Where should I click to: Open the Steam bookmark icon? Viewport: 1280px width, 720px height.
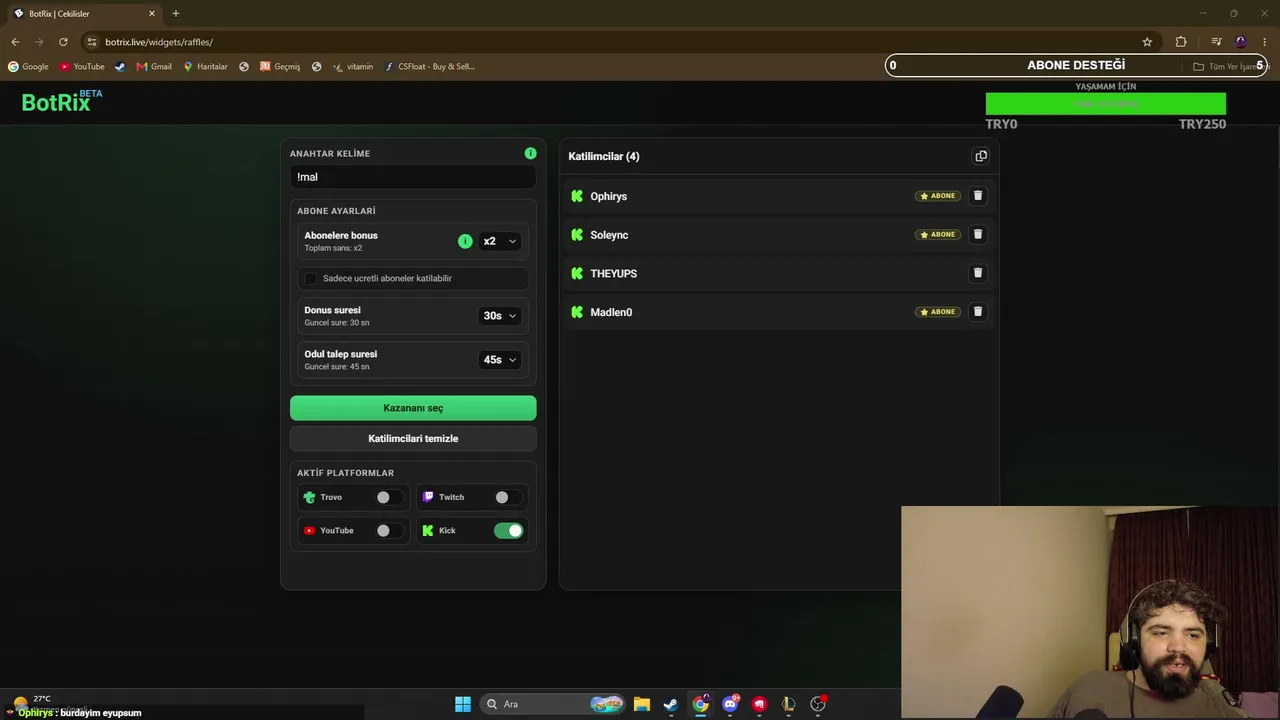(x=120, y=67)
